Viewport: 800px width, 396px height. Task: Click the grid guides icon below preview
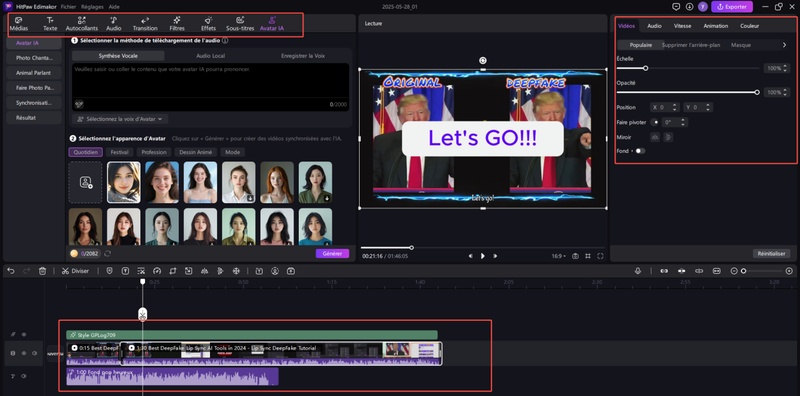(588, 256)
